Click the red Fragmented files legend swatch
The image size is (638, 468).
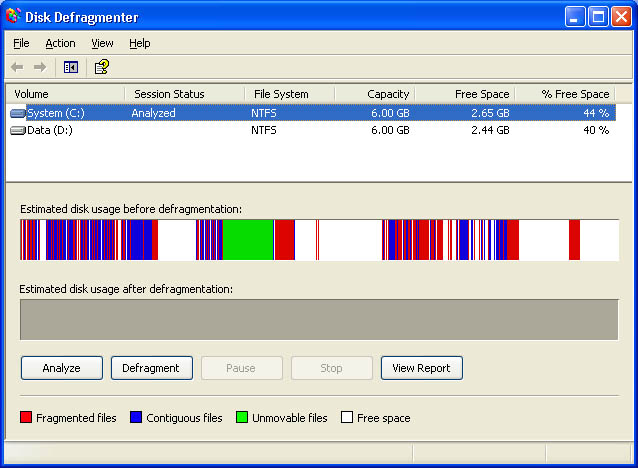click(26, 417)
